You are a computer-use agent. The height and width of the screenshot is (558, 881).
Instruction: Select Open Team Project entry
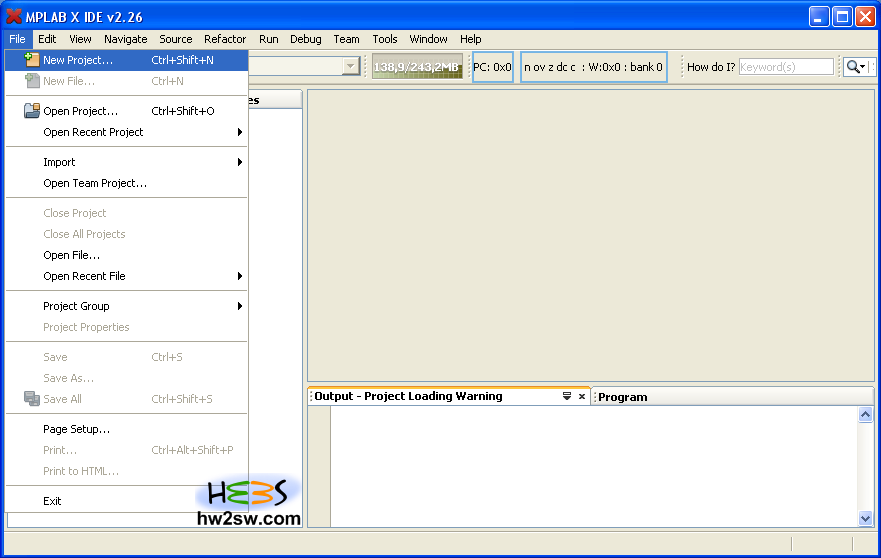(x=127, y=183)
